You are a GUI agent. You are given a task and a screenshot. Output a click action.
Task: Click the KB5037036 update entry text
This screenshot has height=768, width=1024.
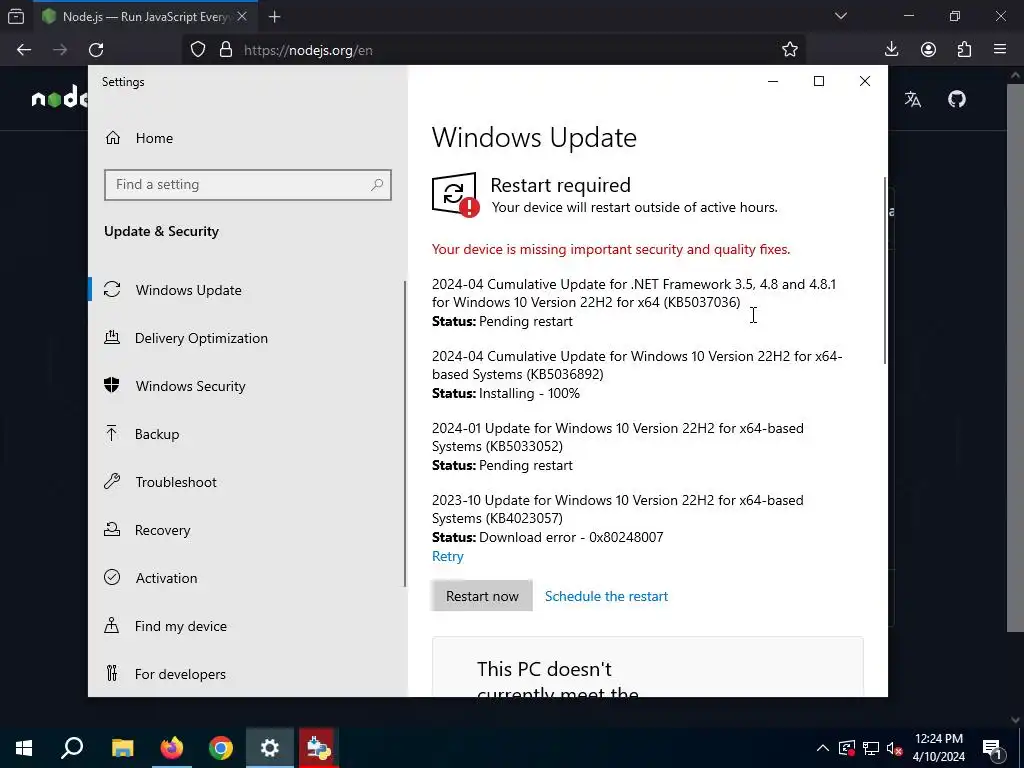pos(633,293)
